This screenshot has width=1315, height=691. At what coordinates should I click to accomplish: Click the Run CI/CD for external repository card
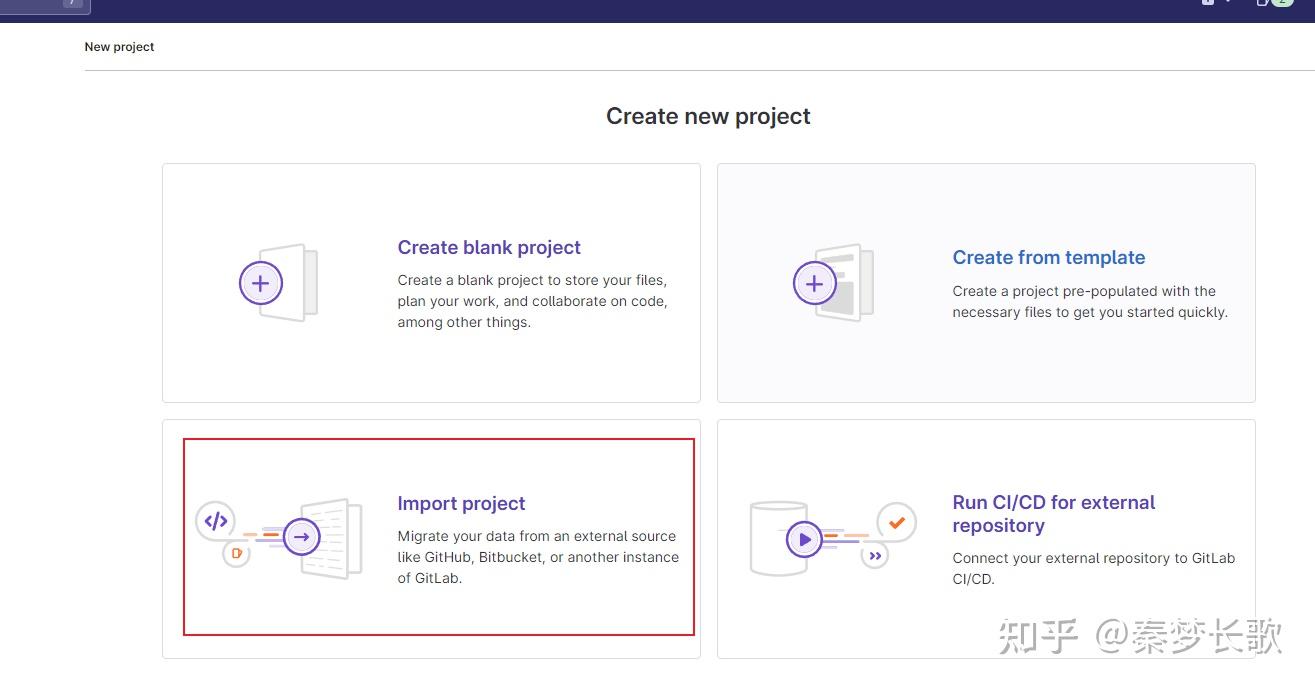[986, 539]
